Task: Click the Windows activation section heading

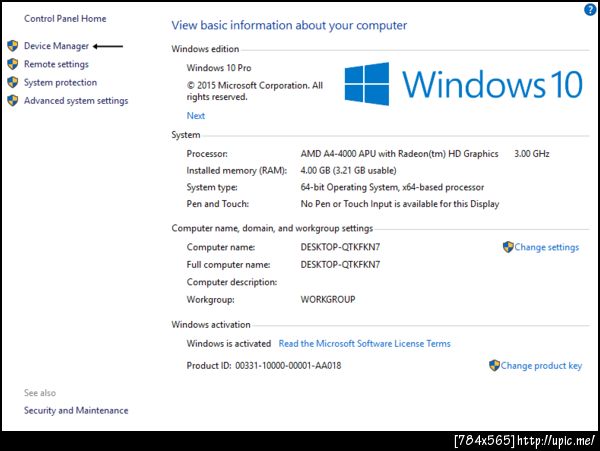Action: point(211,324)
